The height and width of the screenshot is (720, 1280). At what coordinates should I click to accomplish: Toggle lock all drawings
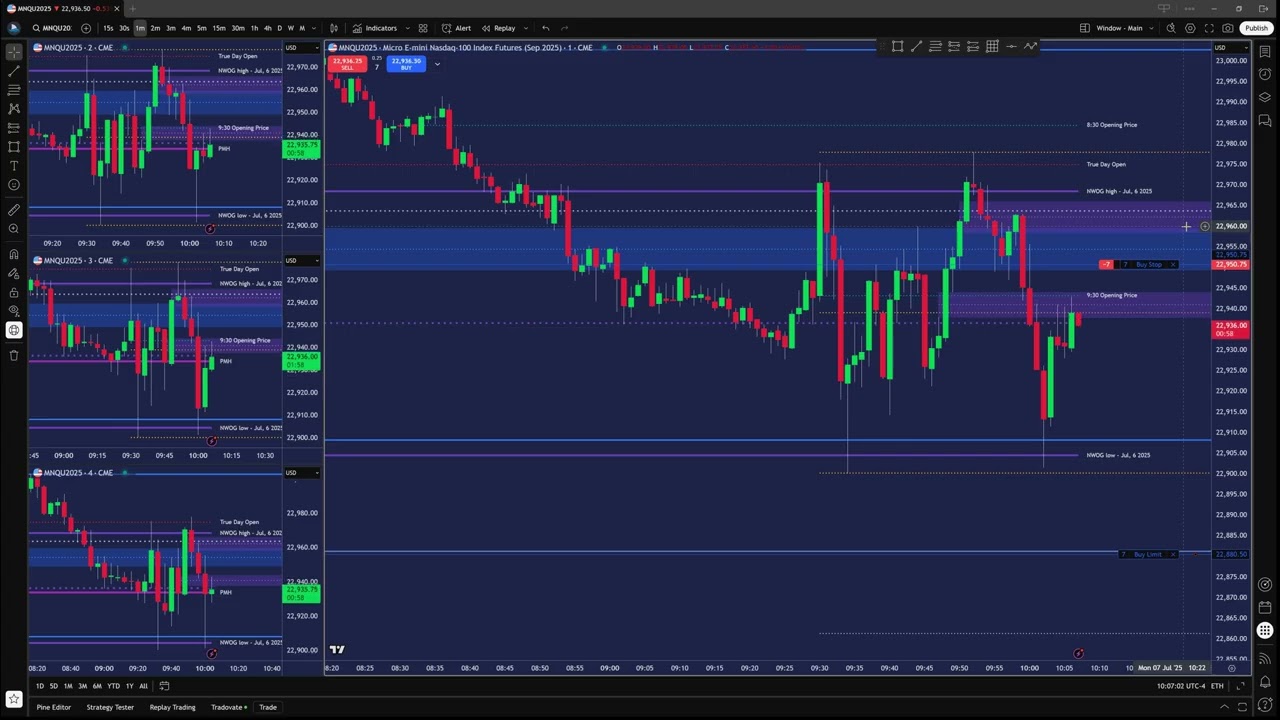pyautogui.click(x=14, y=292)
